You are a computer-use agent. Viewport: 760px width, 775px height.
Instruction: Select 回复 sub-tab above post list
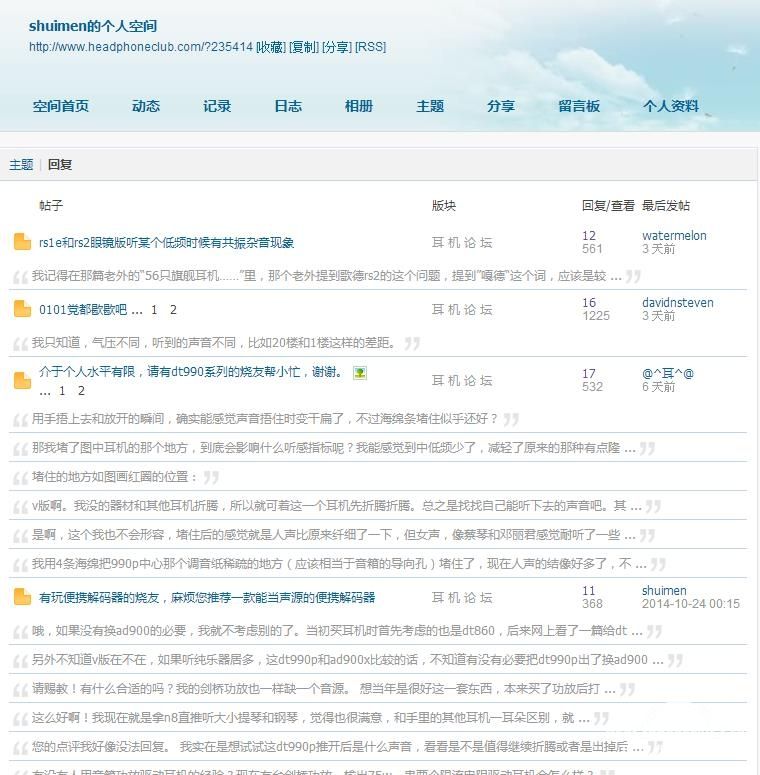coord(60,165)
